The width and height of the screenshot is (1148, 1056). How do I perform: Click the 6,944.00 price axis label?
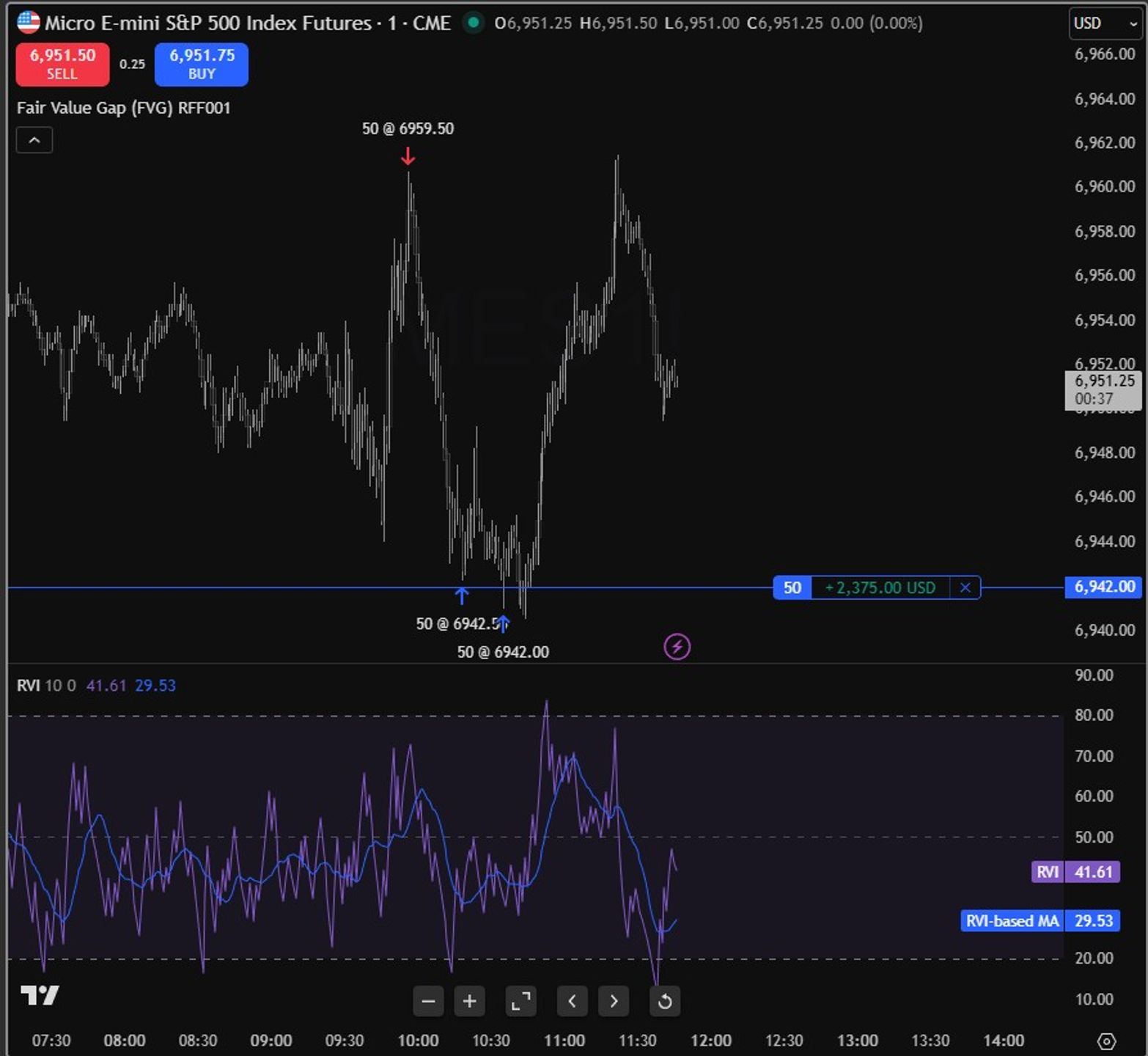(1105, 542)
